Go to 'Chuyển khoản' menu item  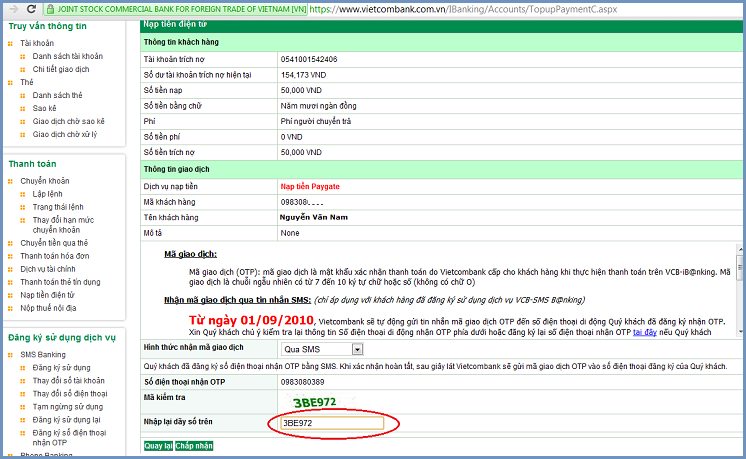pos(45,181)
